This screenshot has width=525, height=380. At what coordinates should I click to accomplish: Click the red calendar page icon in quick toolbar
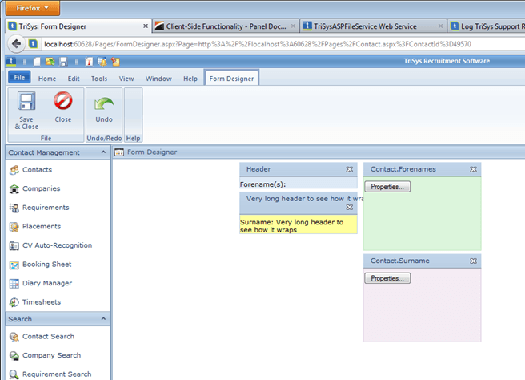89,62
